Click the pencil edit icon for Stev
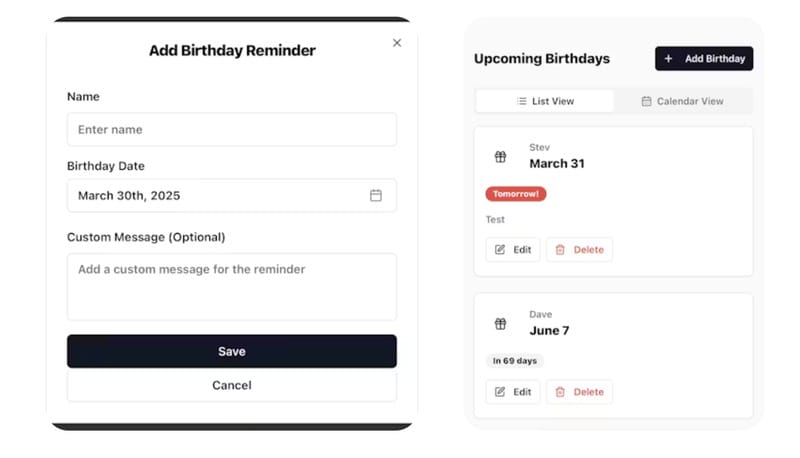 point(500,250)
